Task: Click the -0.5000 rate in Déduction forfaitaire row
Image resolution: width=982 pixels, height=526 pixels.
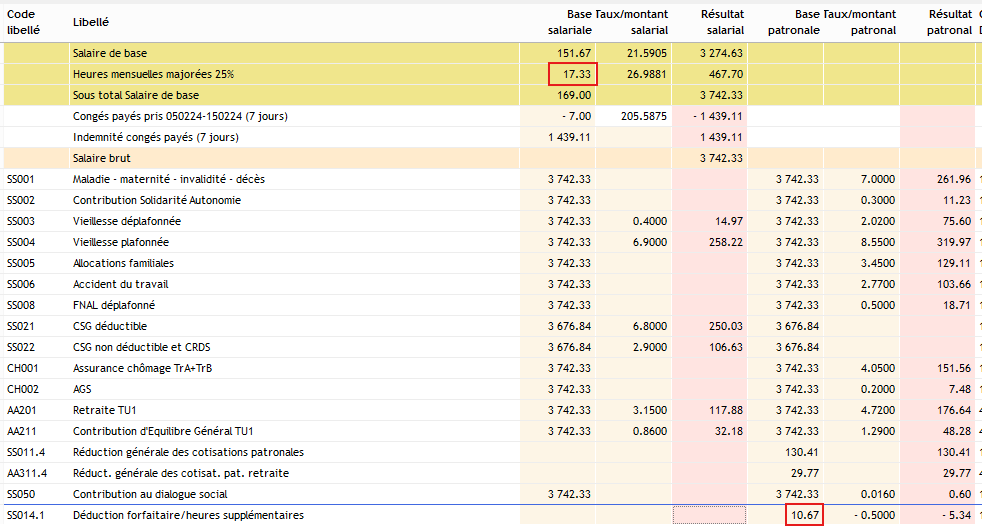Action: [874, 515]
